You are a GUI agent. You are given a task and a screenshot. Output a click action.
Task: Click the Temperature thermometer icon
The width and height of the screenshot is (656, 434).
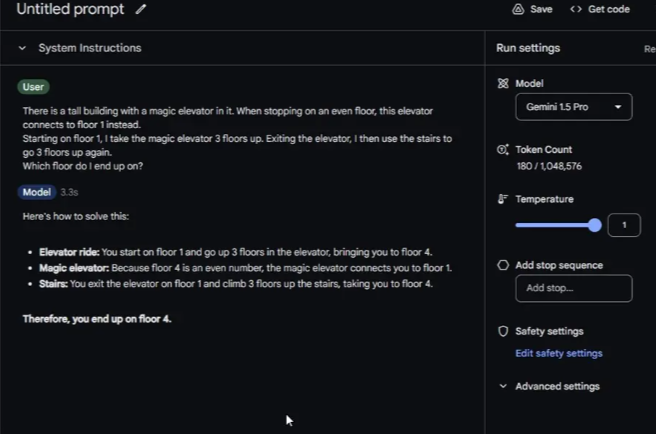(x=503, y=199)
